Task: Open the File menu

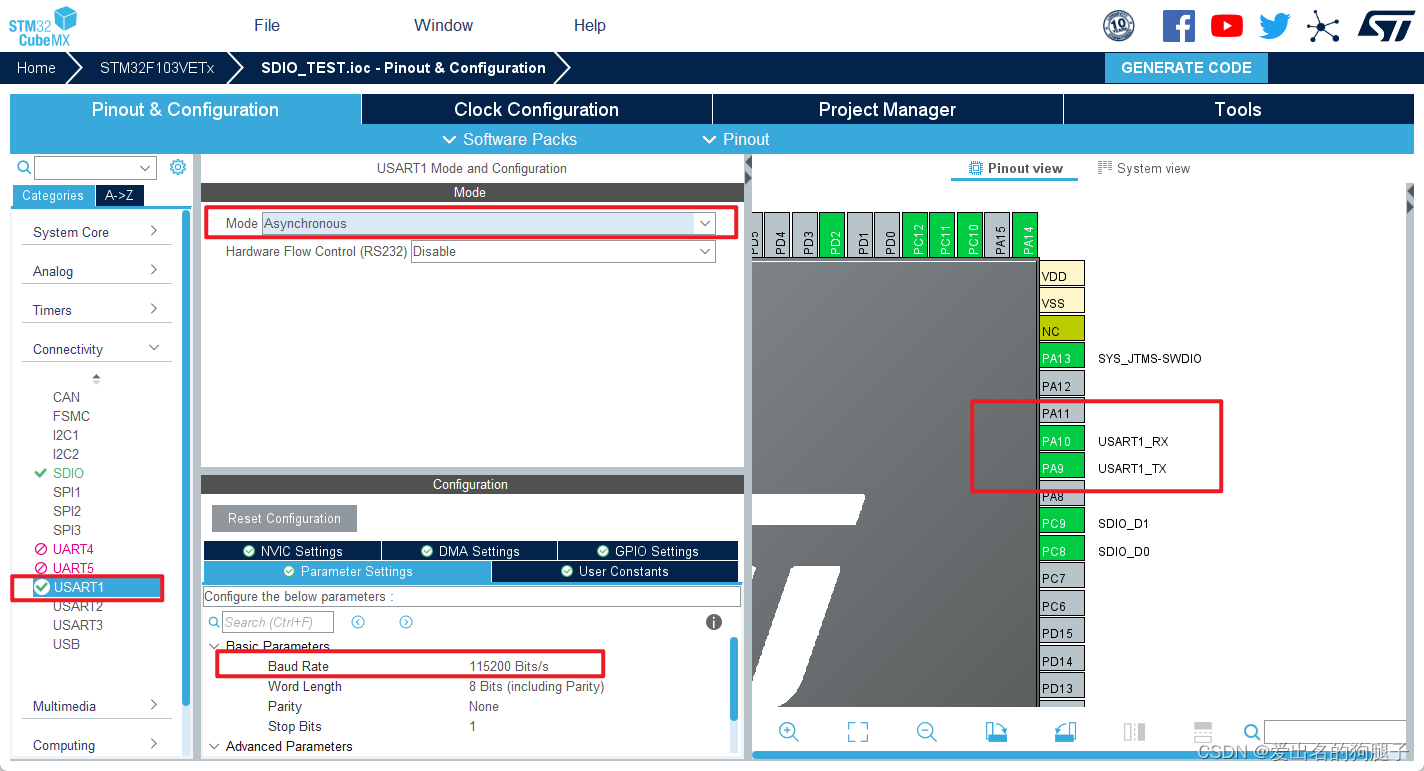Action: [267, 26]
